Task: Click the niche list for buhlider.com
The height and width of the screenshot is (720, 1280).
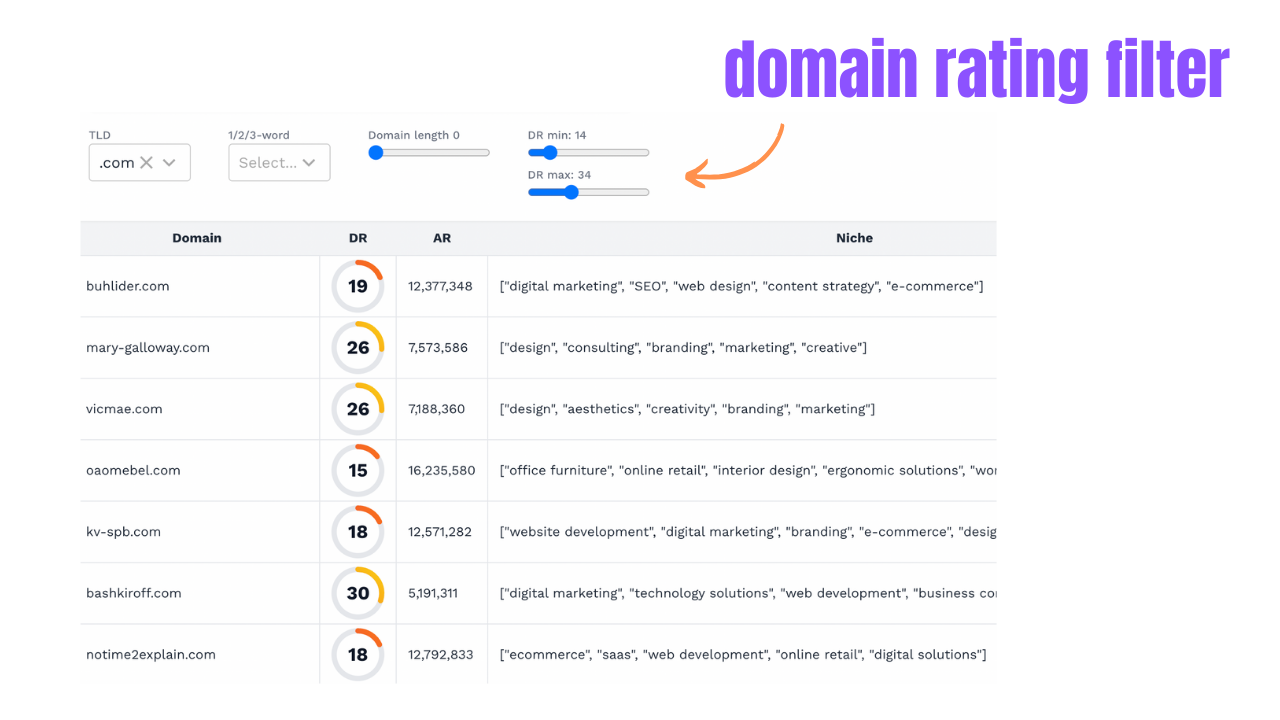Action: 741,286
